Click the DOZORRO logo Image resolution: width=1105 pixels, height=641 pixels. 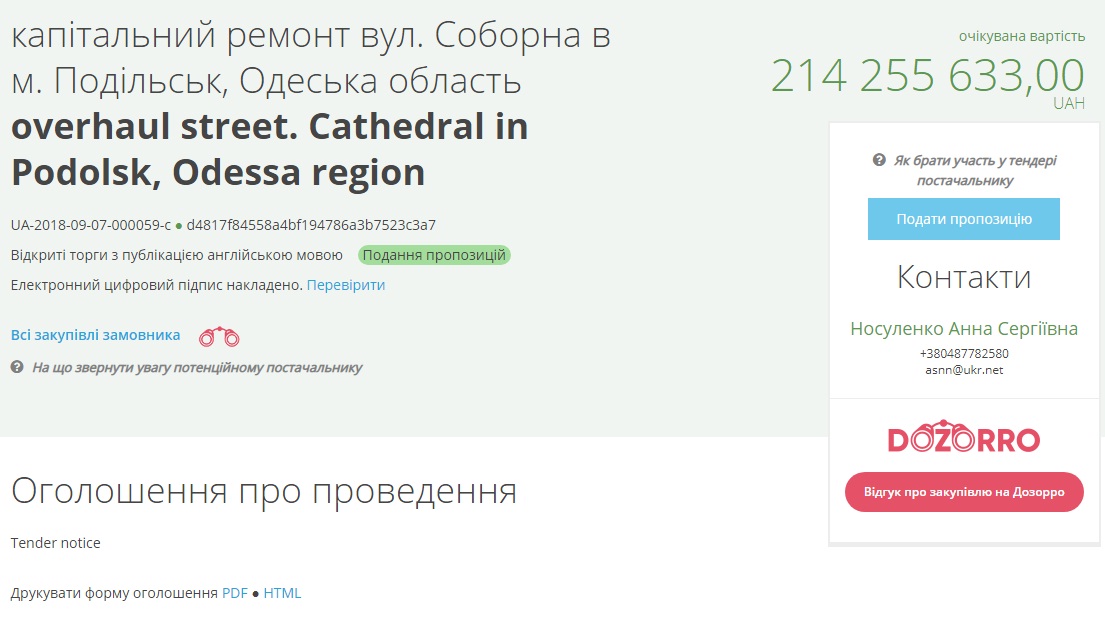(x=963, y=439)
